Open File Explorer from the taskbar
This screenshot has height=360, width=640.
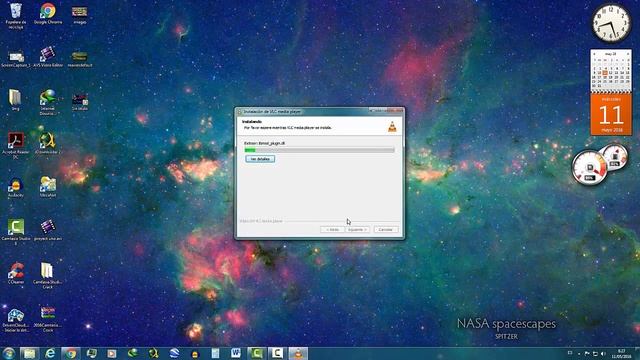(29, 353)
